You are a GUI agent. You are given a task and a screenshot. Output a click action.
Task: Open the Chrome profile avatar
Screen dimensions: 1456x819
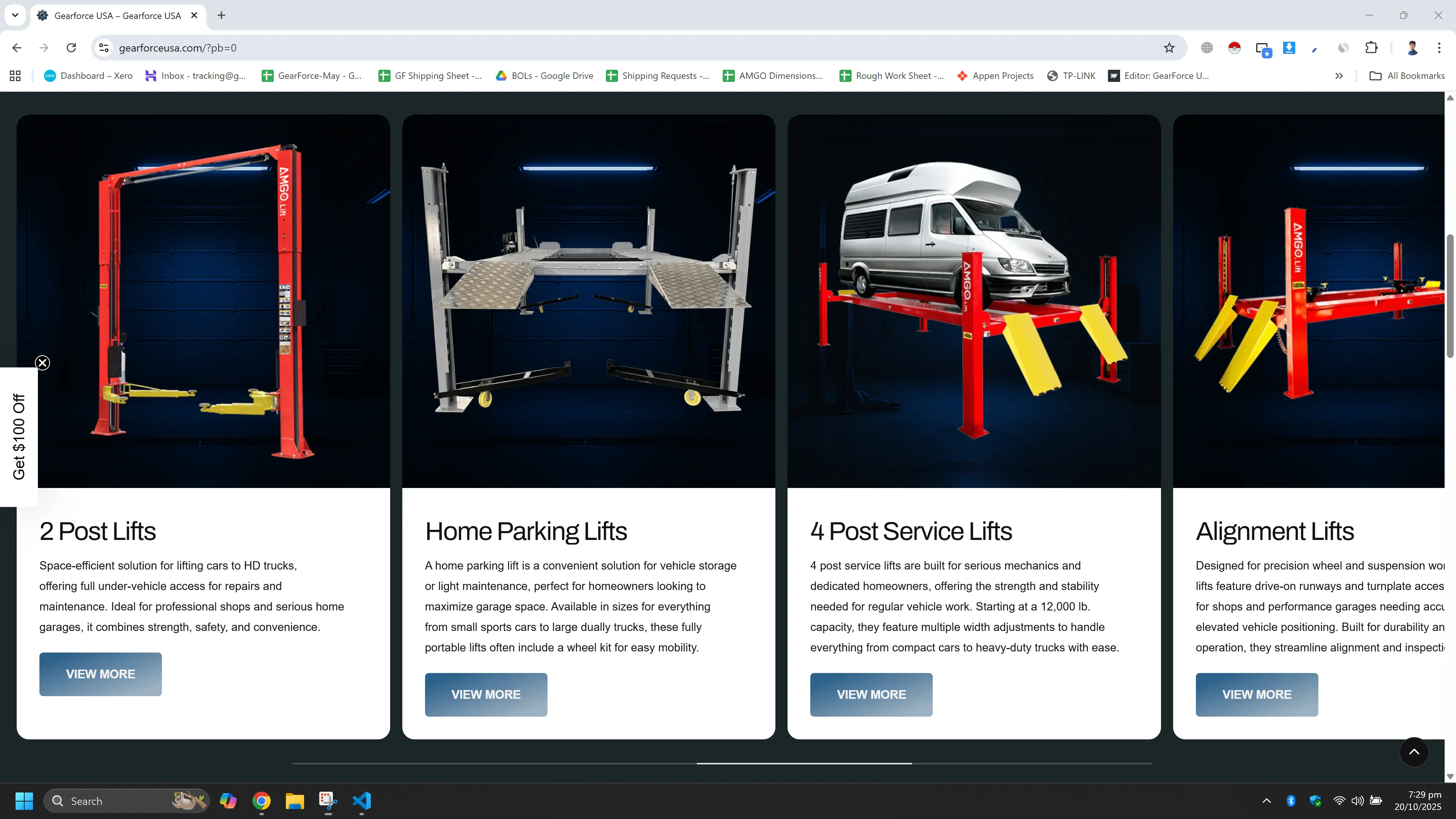1412,48
